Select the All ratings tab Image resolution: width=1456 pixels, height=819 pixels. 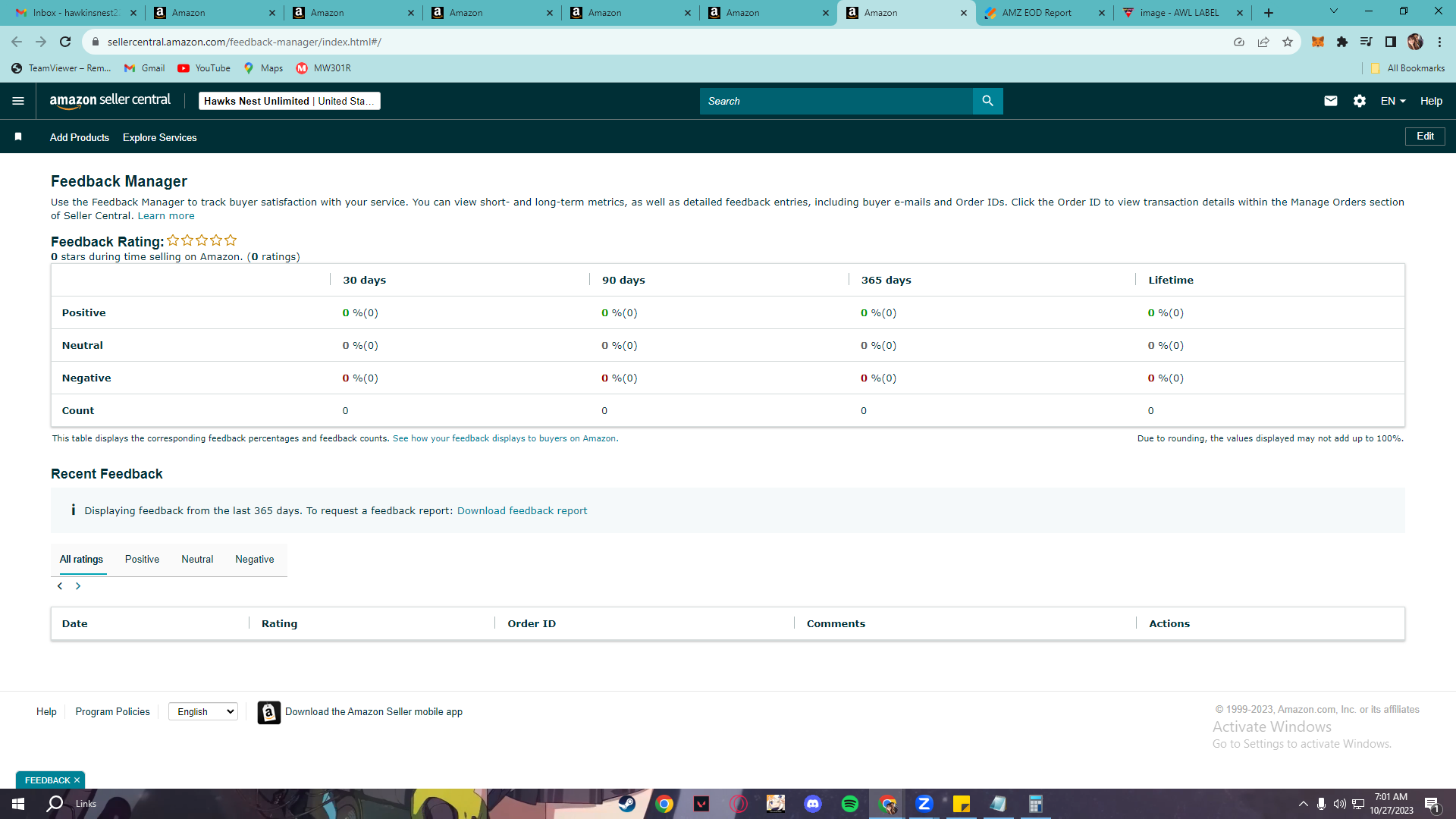point(81,560)
